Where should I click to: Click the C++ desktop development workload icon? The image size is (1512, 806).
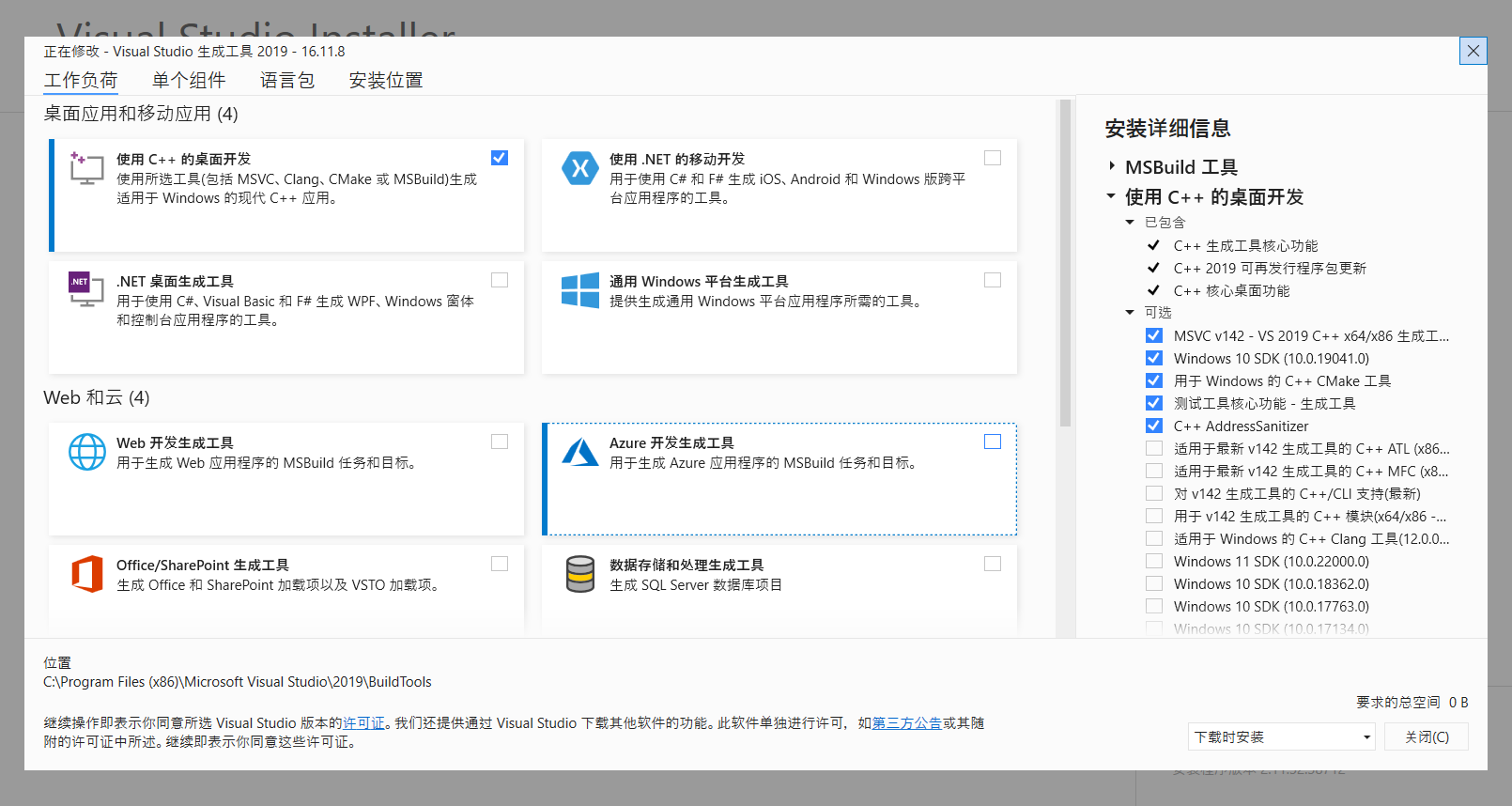pos(87,168)
